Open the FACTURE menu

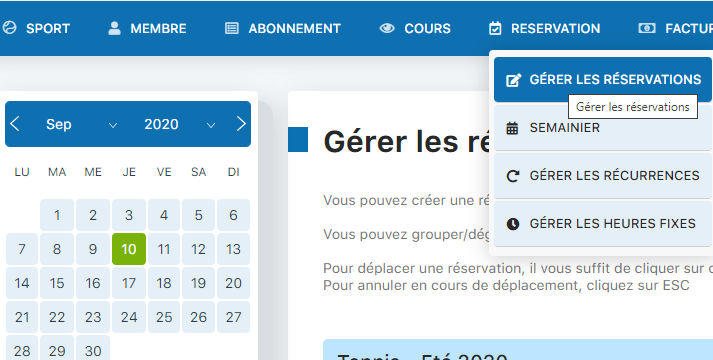[676, 28]
